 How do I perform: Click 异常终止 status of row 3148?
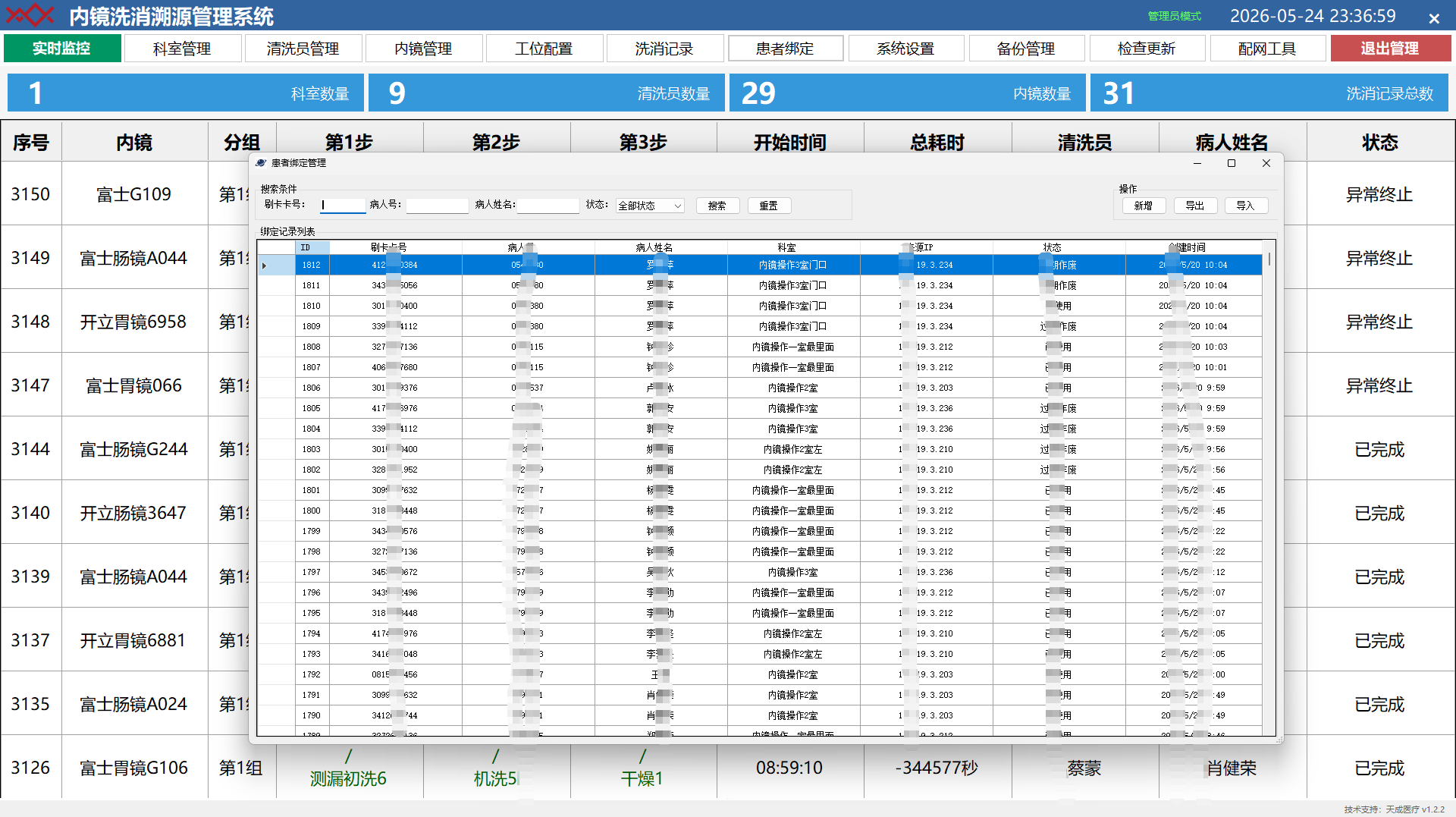1379,322
